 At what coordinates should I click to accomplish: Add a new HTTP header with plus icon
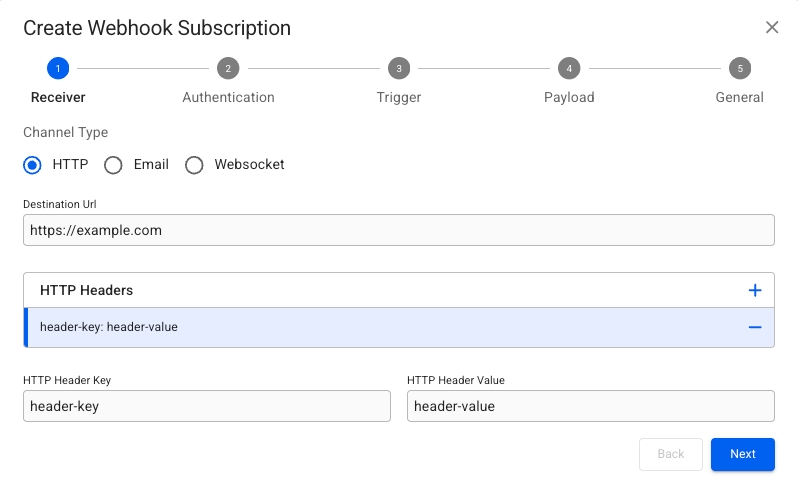pos(755,290)
